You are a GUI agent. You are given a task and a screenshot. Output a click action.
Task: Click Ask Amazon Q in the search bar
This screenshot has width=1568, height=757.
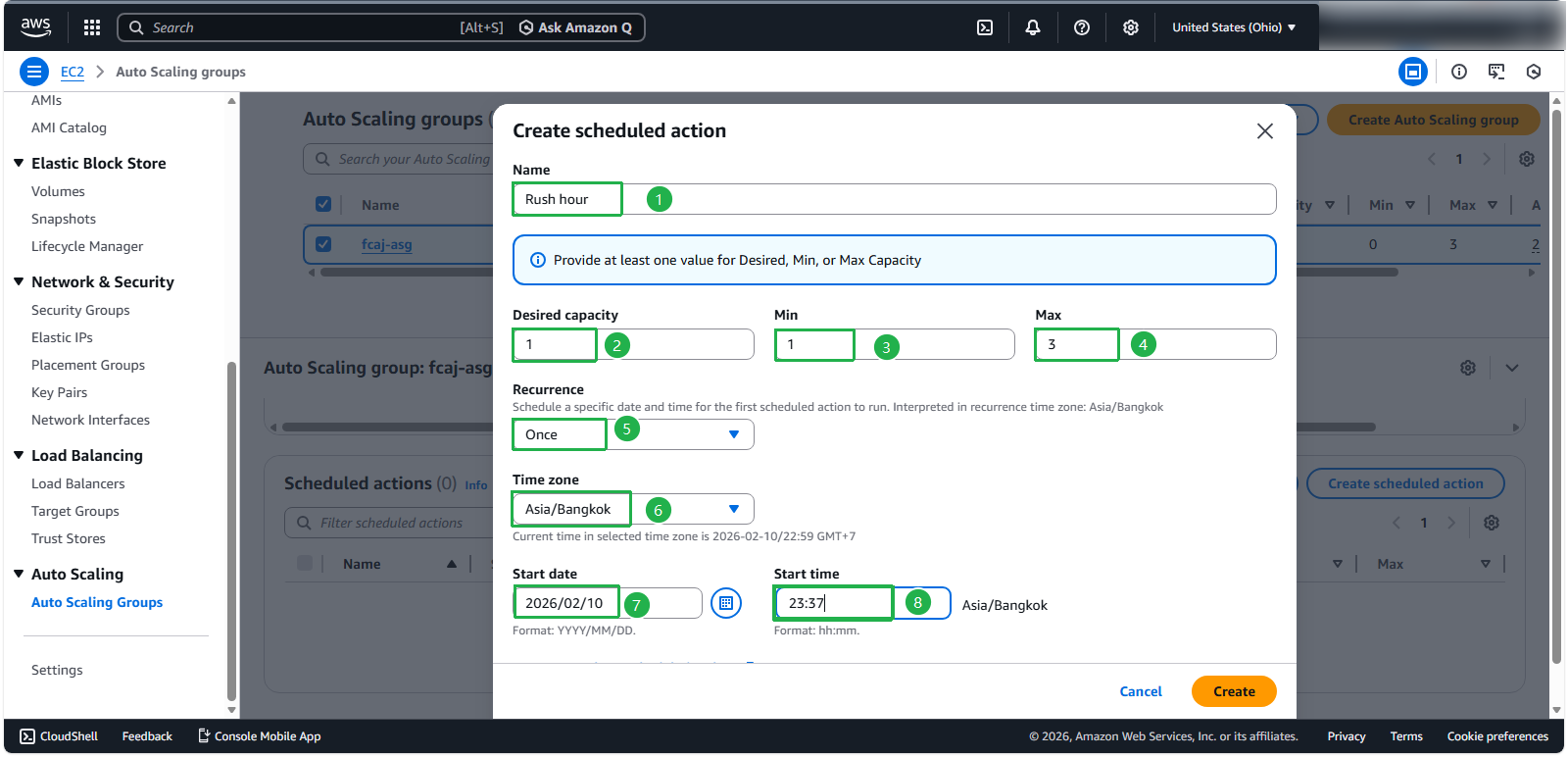coord(575,27)
